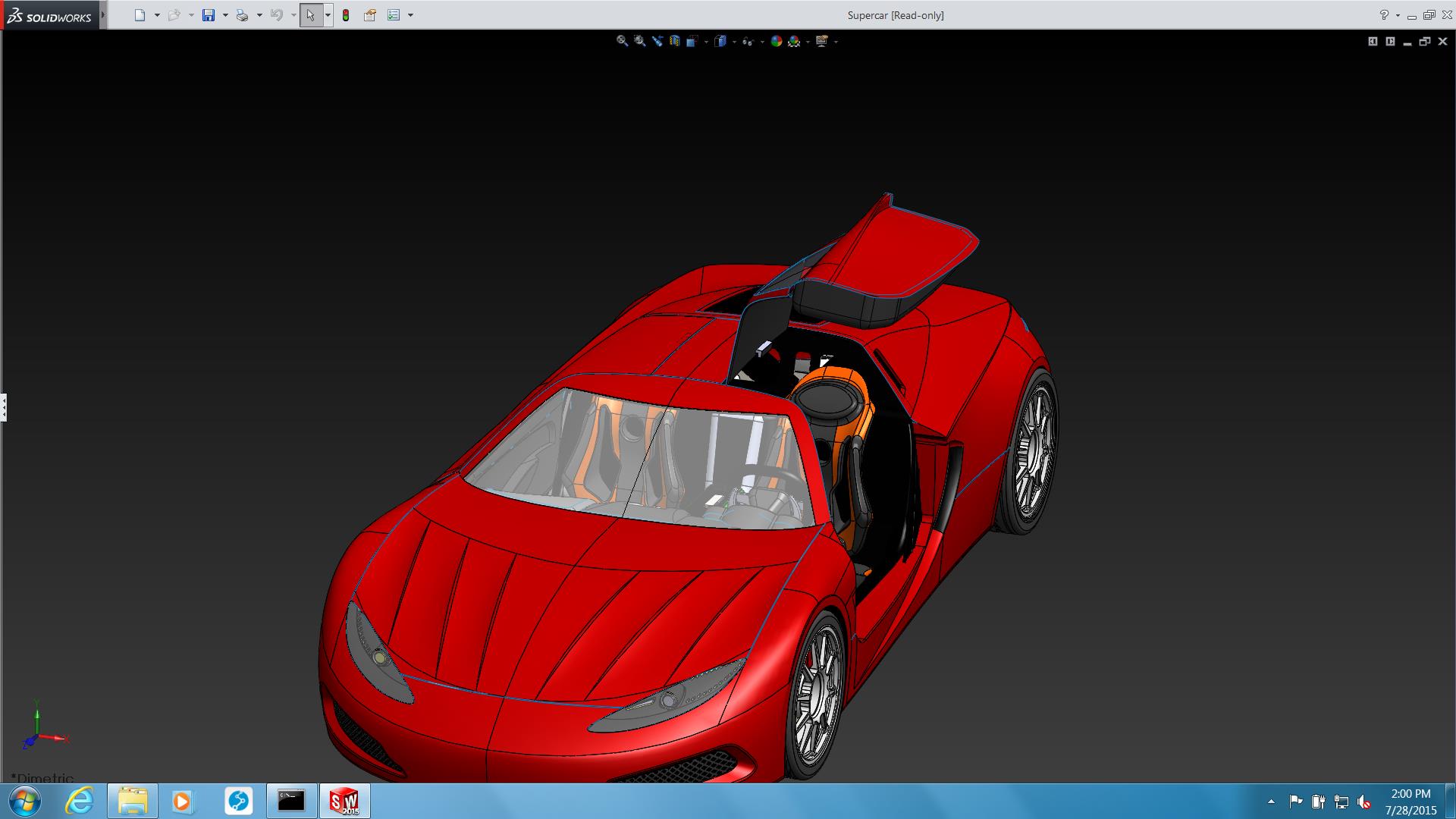This screenshot has width=1456, height=819.
Task: Activate the Section View tool
Action: (x=675, y=42)
